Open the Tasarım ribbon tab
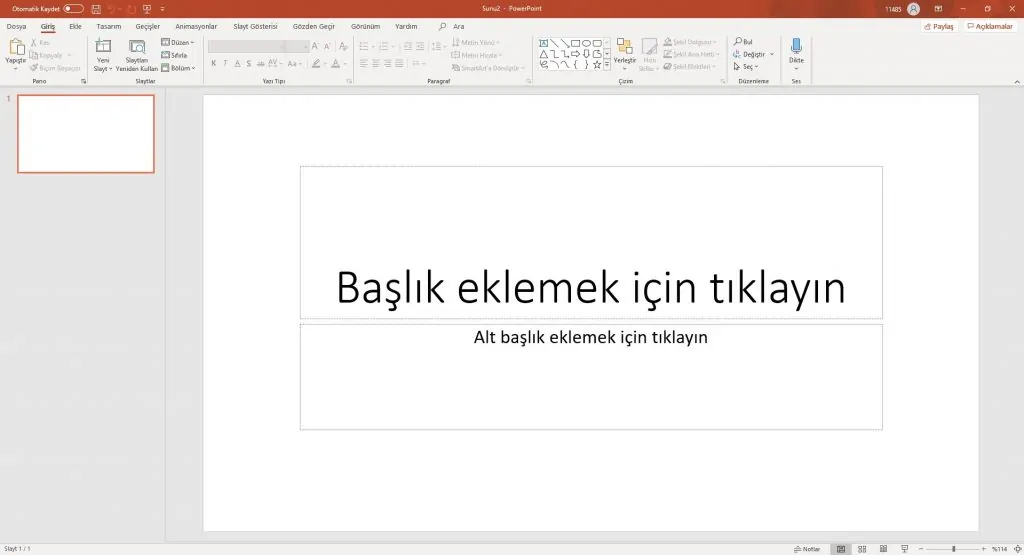1024x555 pixels. click(109, 26)
